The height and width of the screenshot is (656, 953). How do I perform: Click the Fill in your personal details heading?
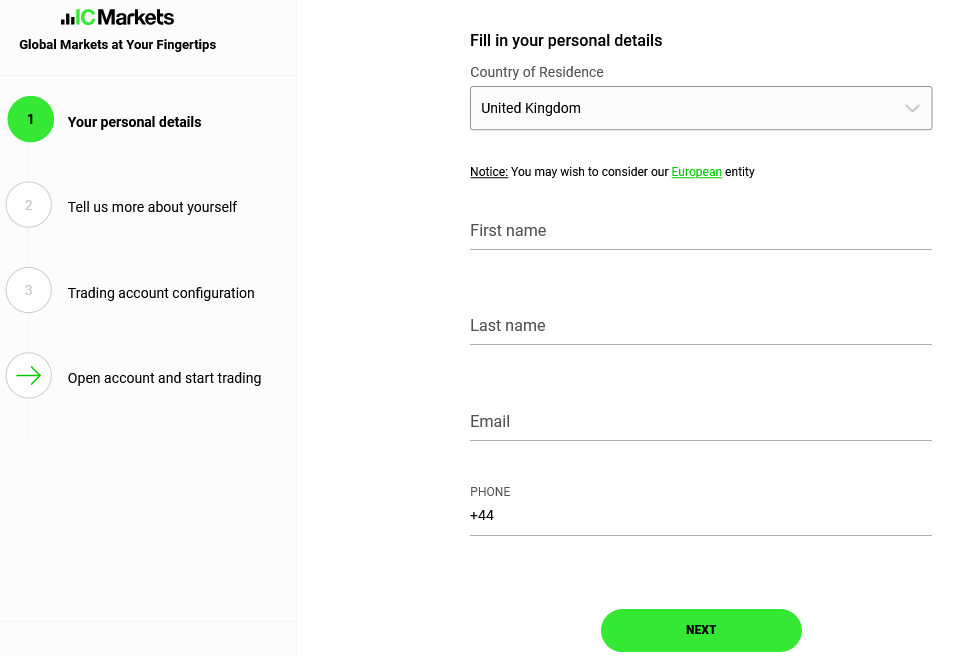click(566, 41)
